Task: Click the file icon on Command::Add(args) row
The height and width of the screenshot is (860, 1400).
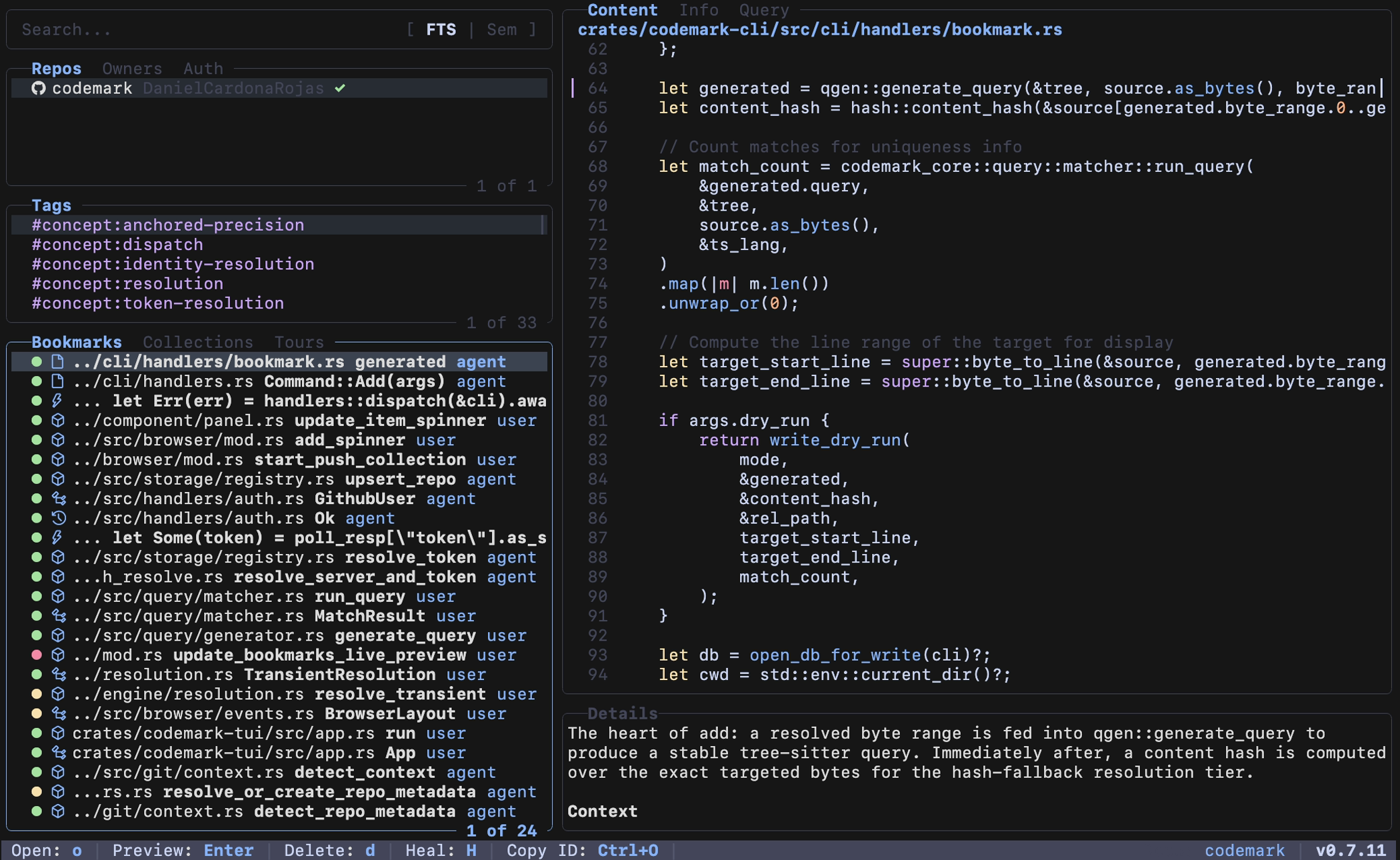Action: pos(58,381)
